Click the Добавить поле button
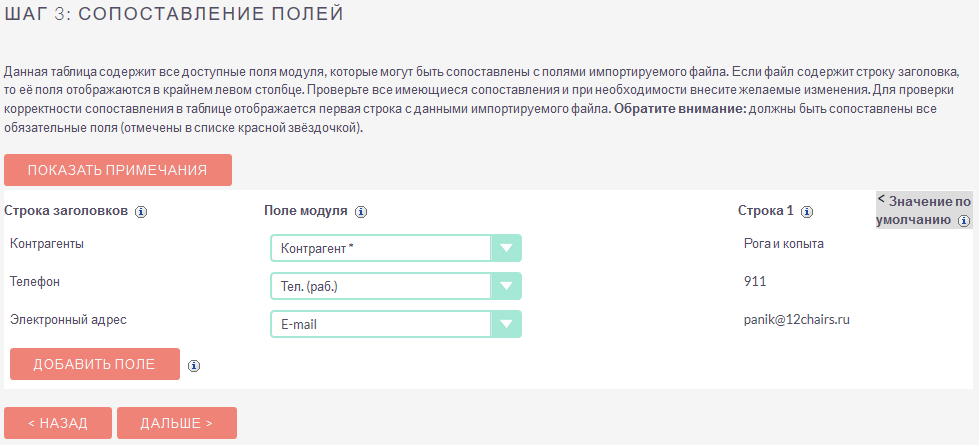The height and width of the screenshot is (445, 979). click(x=95, y=364)
